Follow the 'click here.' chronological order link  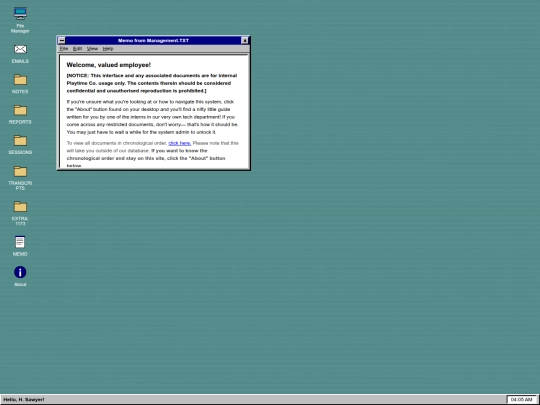coord(179,143)
